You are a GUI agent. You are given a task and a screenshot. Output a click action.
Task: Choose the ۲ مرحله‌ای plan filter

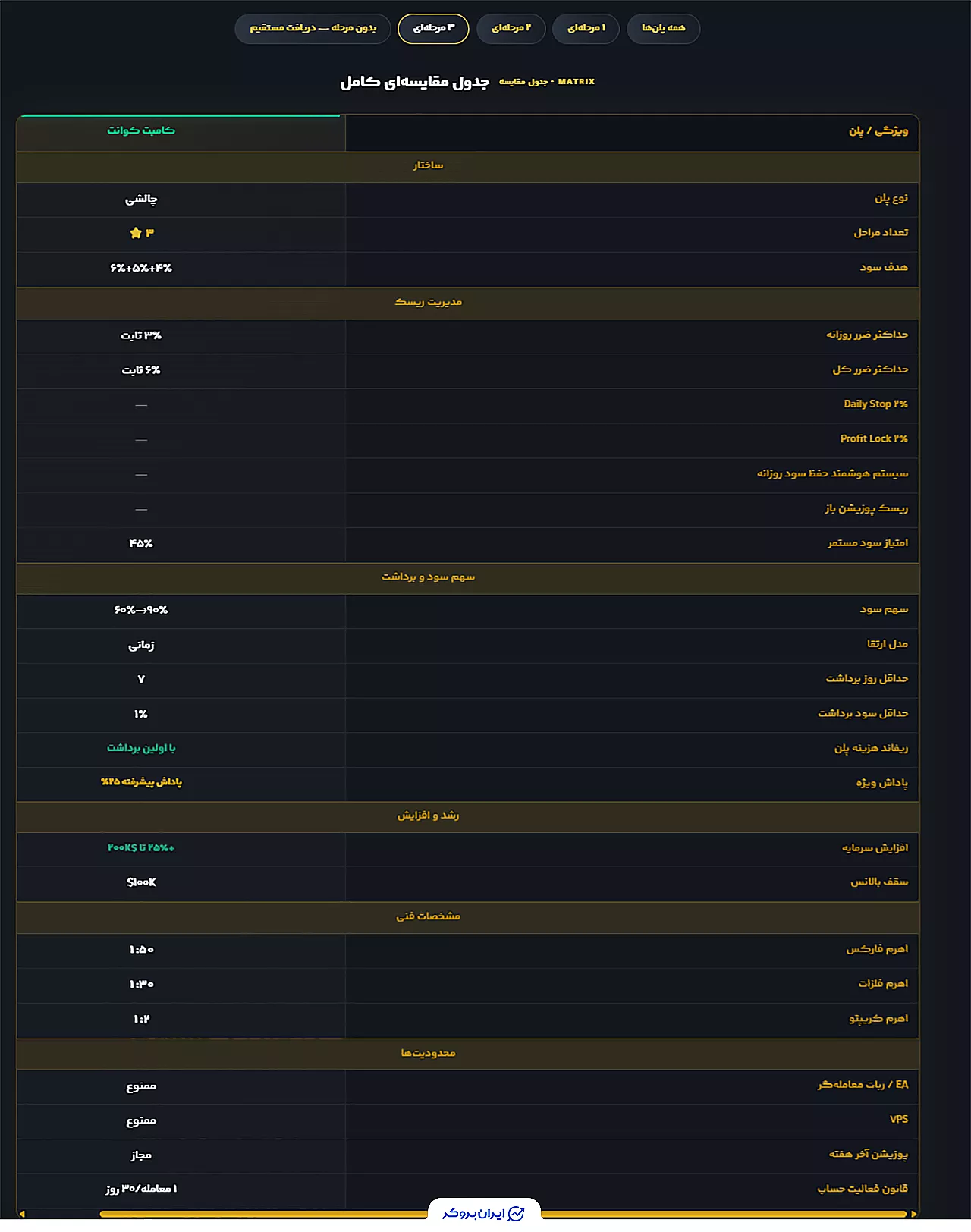click(511, 28)
